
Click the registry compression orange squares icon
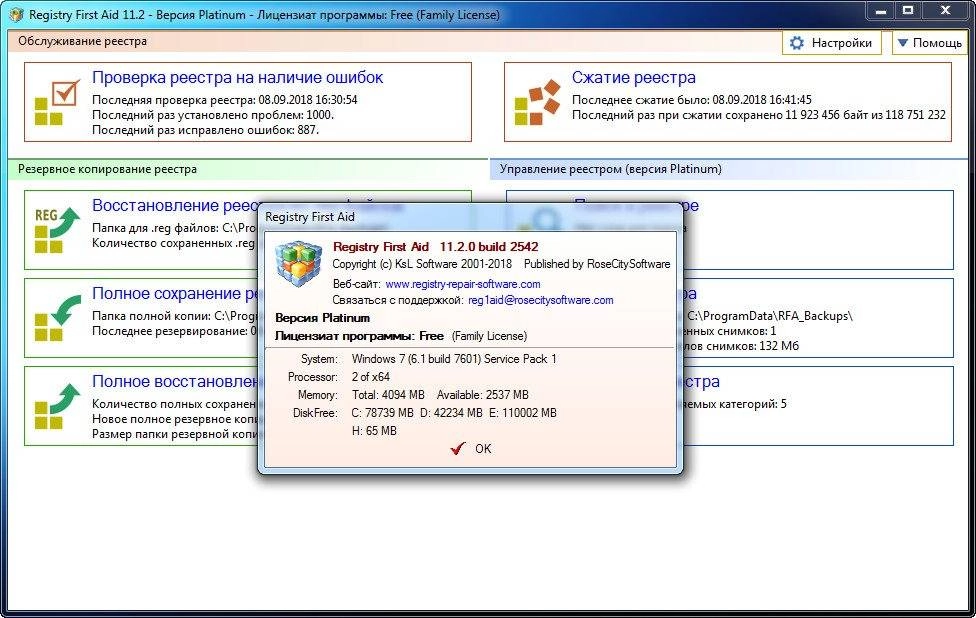coord(537,102)
